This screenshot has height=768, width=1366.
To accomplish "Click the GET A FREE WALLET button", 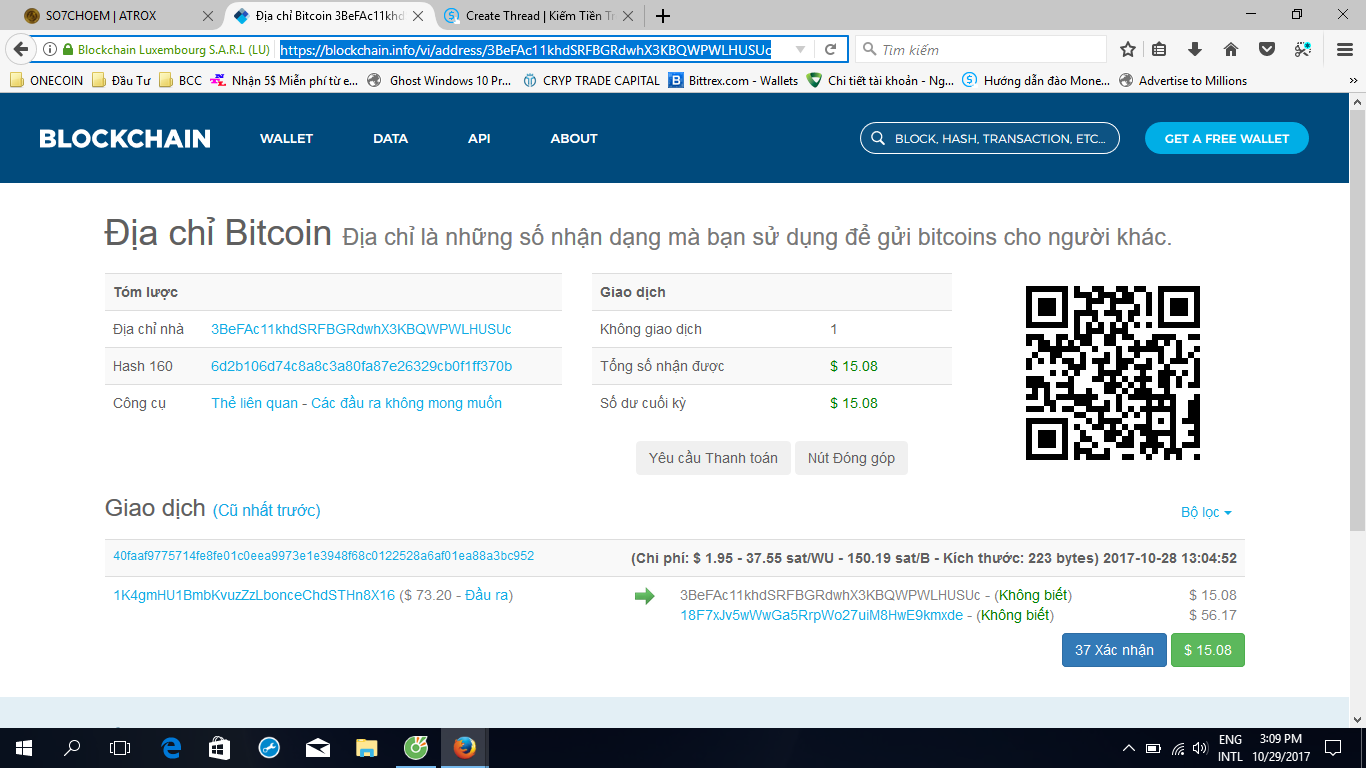I will click(1227, 139).
